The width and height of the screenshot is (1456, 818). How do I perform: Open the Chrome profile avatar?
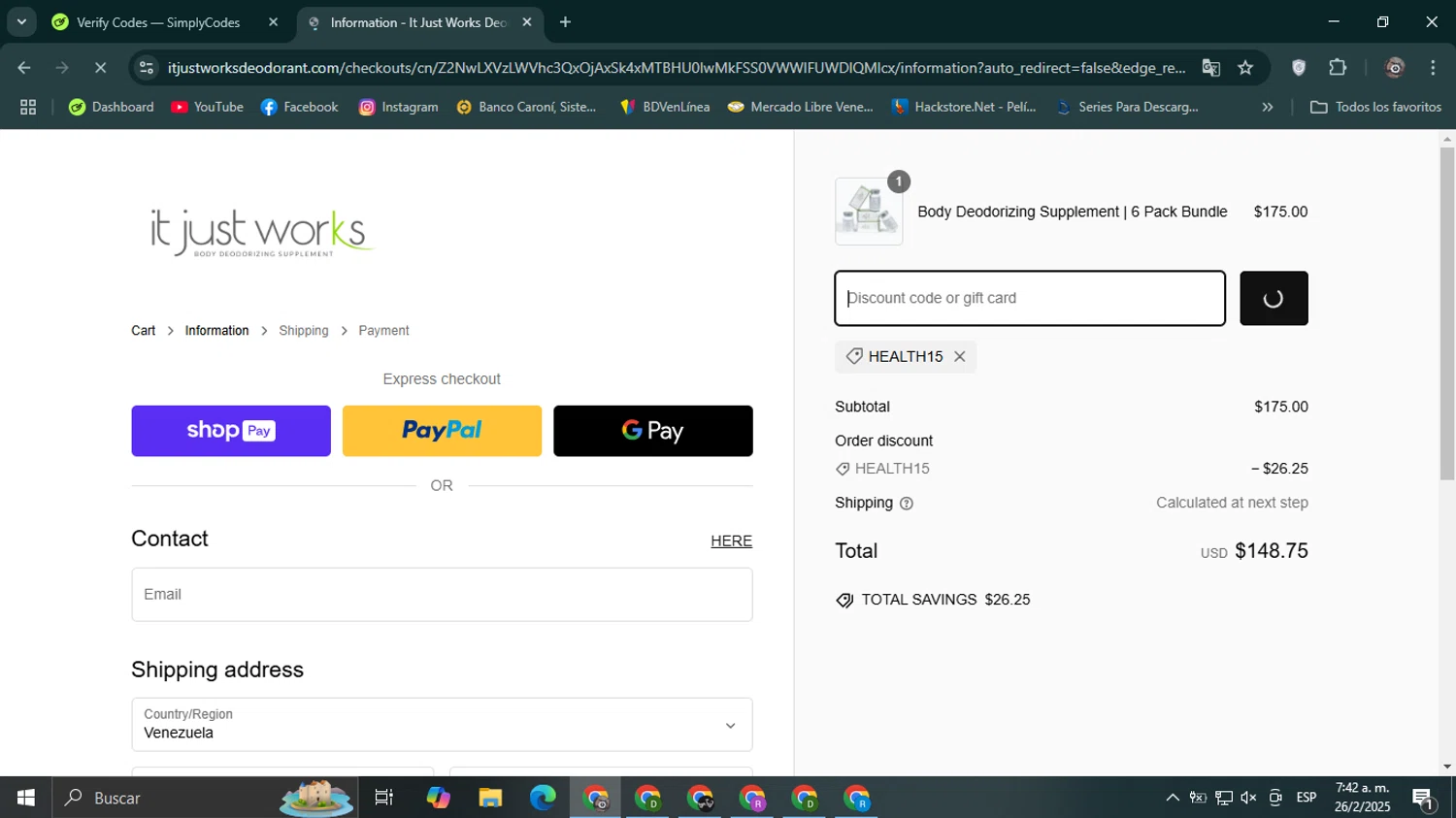click(x=1395, y=68)
